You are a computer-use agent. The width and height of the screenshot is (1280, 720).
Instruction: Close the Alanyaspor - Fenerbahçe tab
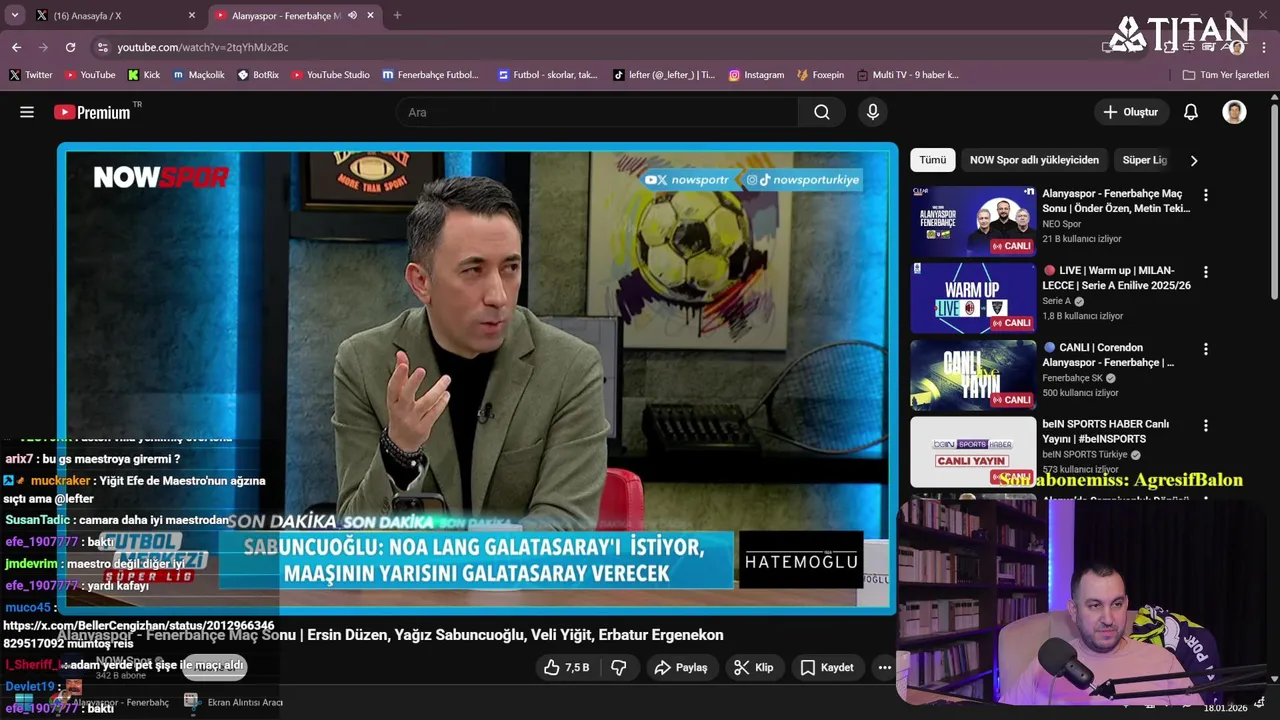(x=370, y=15)
